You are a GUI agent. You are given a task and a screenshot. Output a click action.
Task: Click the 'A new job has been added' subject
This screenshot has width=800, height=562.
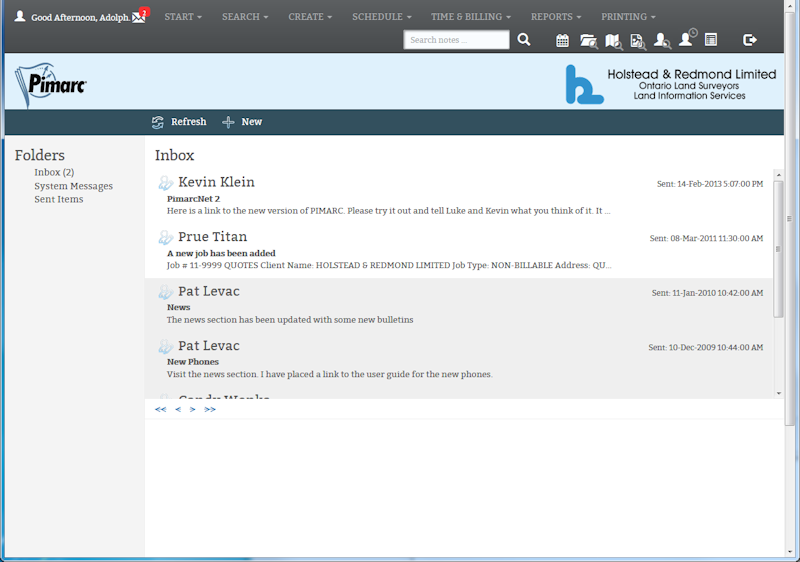(221, 253)
